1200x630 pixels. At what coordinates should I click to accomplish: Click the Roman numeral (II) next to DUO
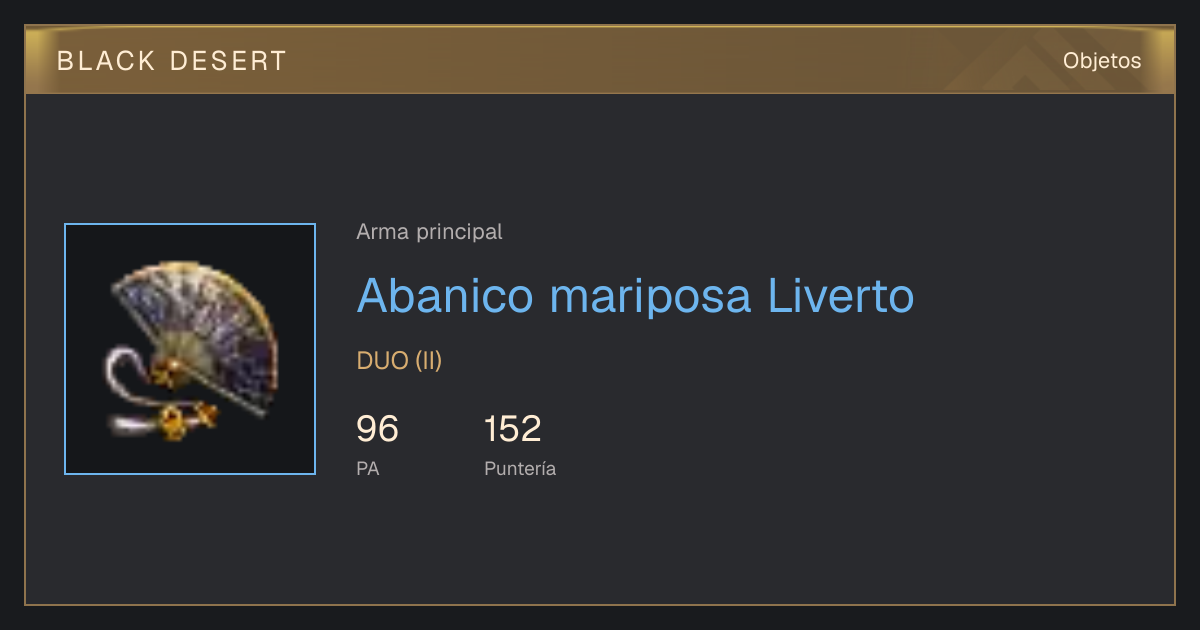428,361
